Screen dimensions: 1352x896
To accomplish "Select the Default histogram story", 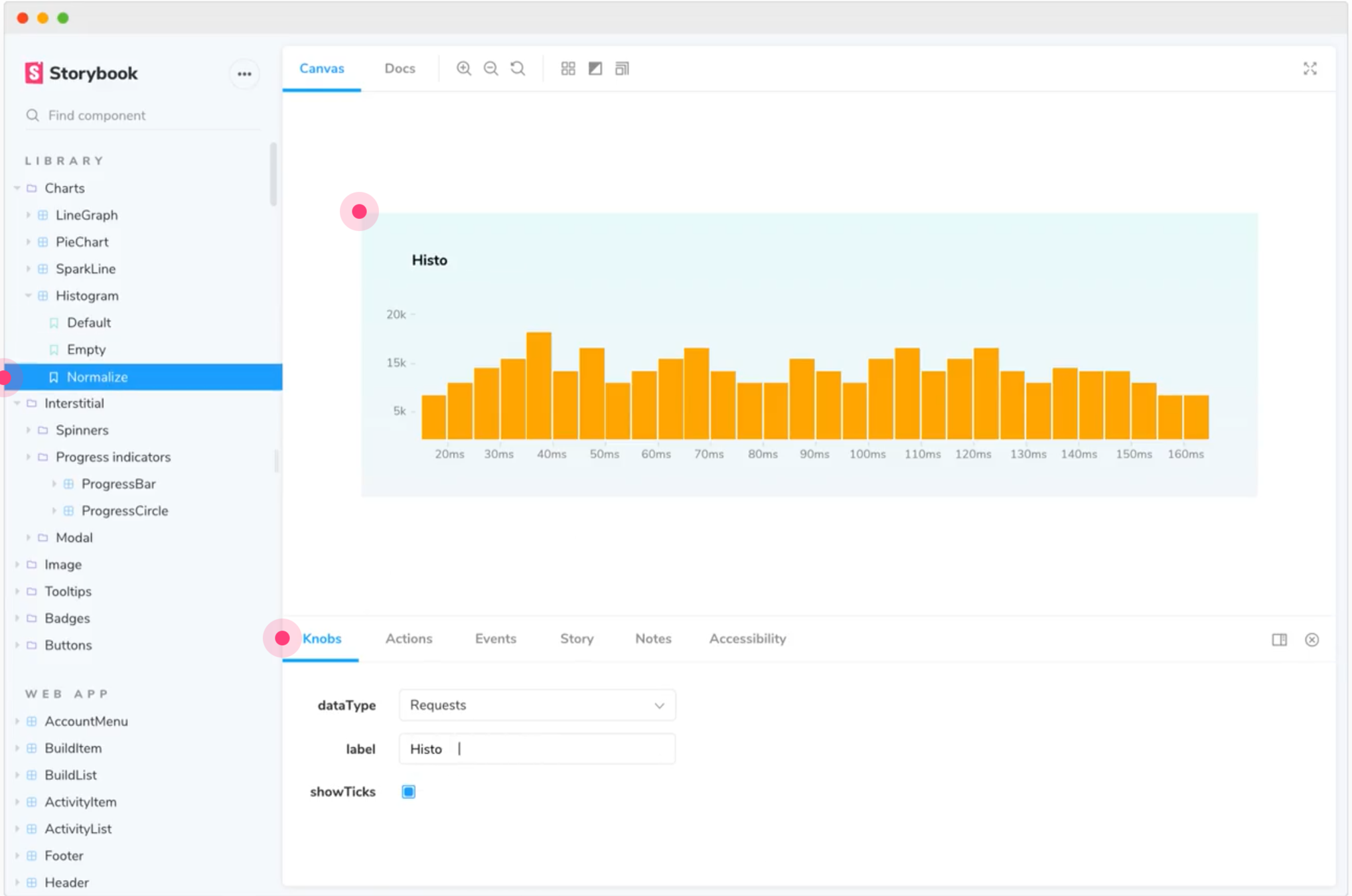I will point(89,323).
